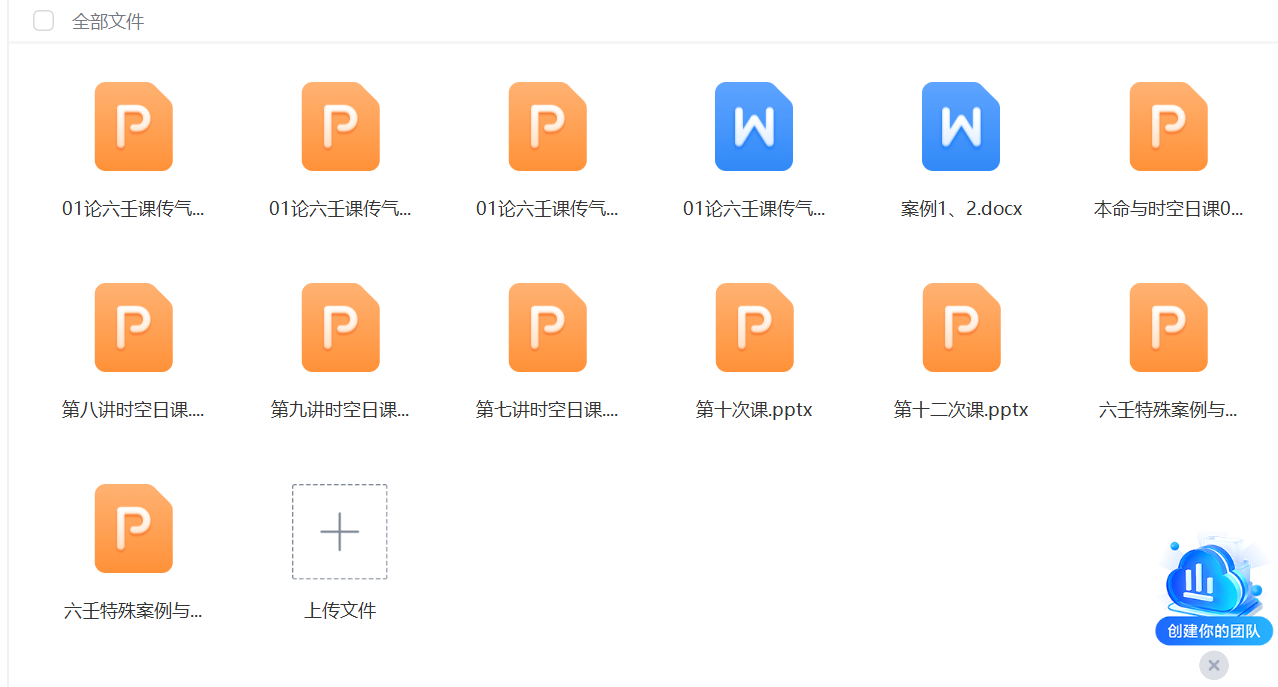Open the blue Word icon for 01论六壬课传气
1278x687 pixels.
[754, 127]
